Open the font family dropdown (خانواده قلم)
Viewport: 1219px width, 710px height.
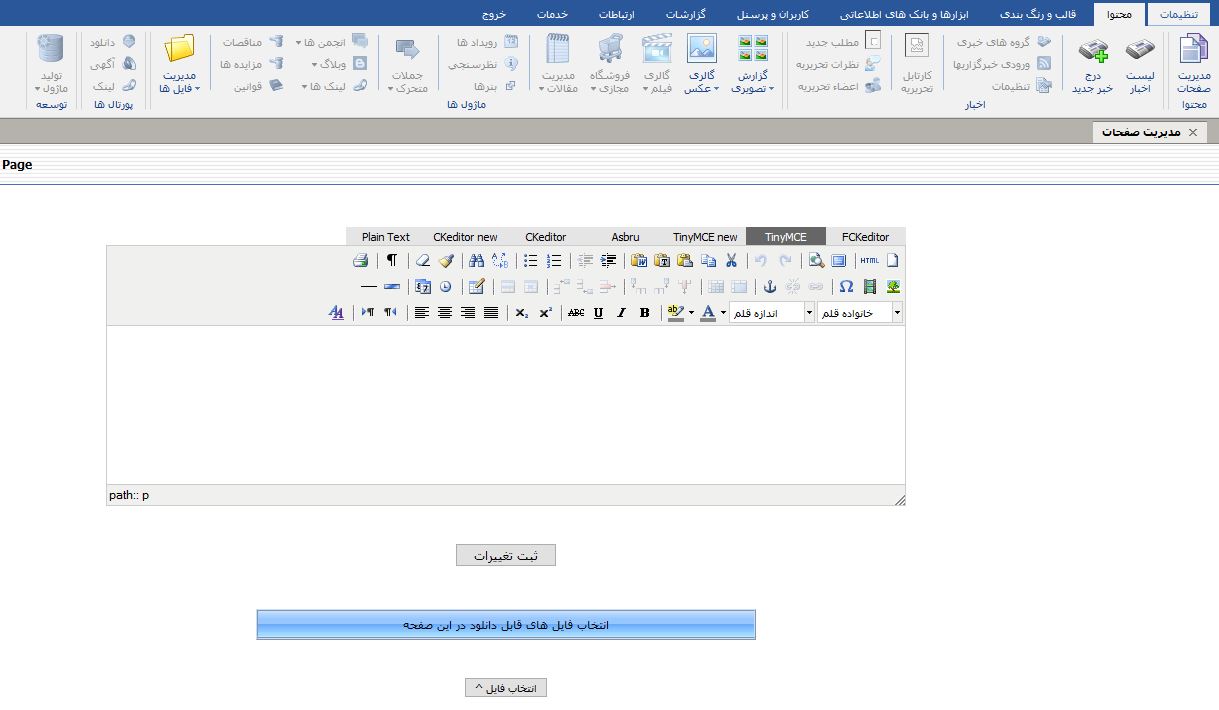point(860,313)
